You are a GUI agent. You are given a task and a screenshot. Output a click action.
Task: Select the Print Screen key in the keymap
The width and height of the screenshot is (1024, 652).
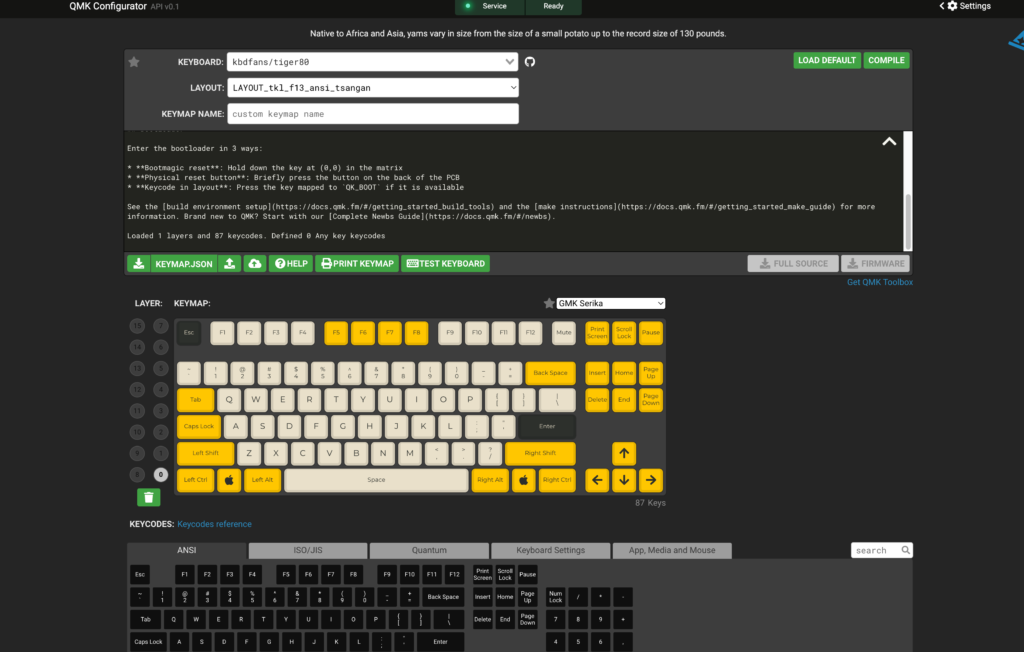point(597,333)
